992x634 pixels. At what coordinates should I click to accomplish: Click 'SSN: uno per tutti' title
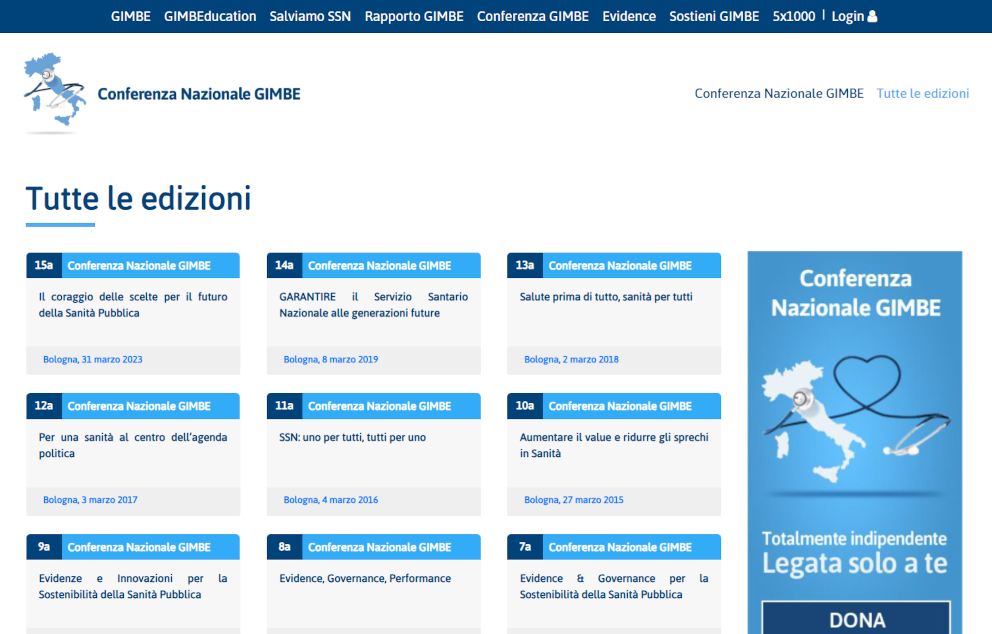point(352,437)
